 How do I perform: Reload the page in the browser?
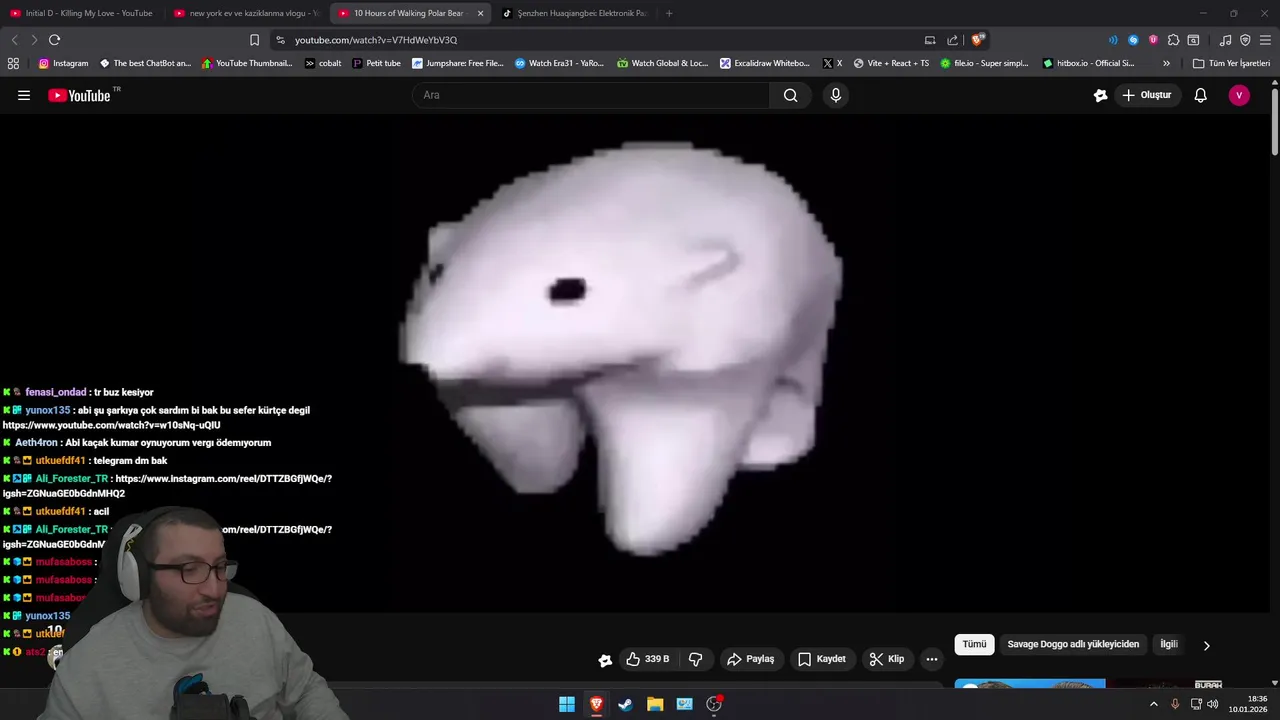click(x=54, y=40)
